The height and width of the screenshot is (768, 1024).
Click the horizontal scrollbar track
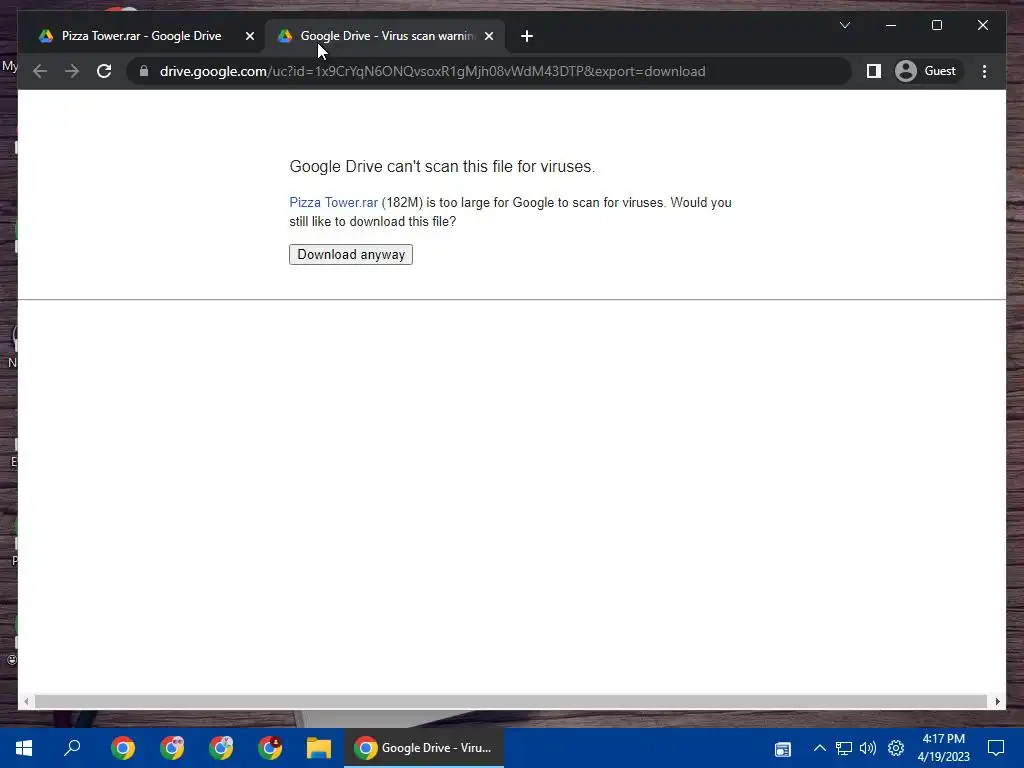pos(511,701)
